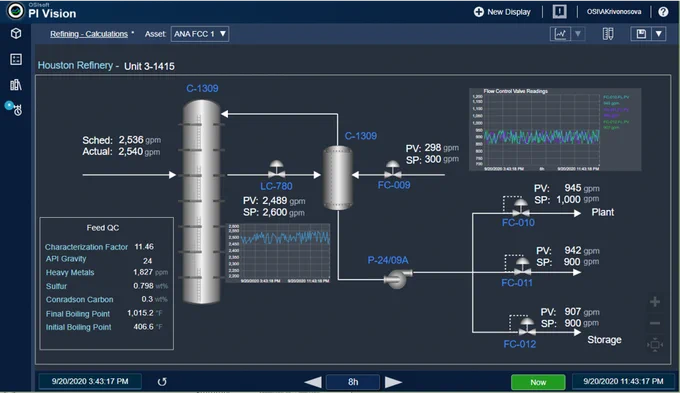Image resolution: width=680 pixels, height=393 pixels.
Task: Open the help question mark icon
Action: (x=663, y=12)
